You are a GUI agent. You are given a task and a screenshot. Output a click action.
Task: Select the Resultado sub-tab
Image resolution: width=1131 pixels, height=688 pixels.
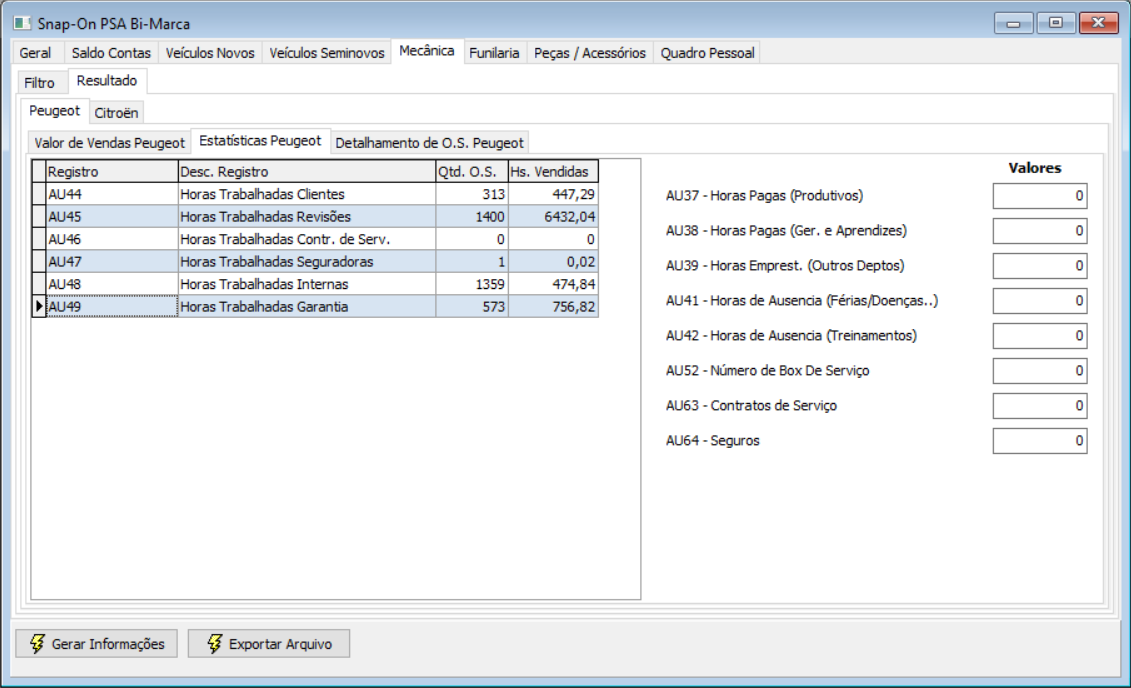(x=107, y=81)
